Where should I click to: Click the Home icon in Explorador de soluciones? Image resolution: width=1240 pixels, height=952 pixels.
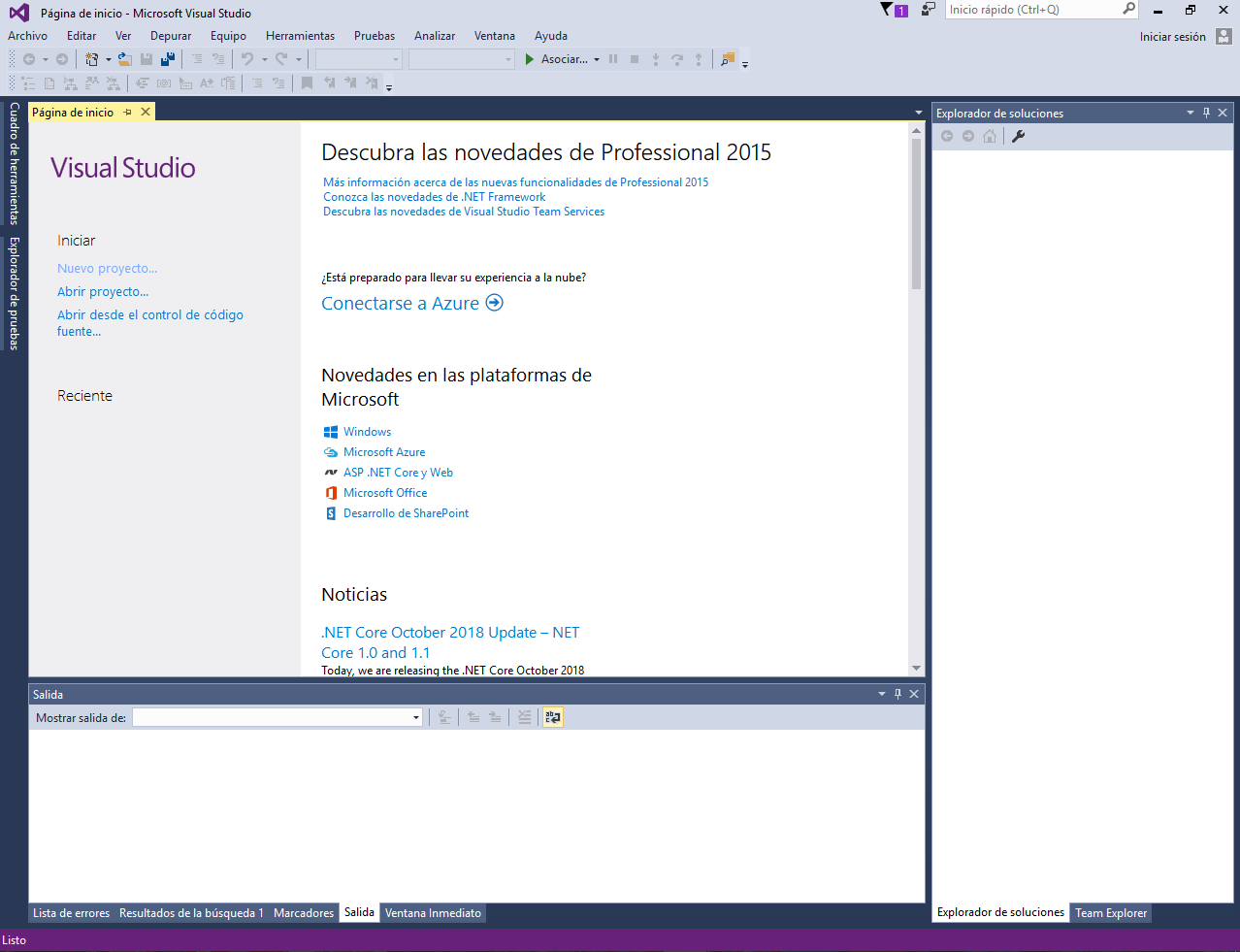[988, 136]
